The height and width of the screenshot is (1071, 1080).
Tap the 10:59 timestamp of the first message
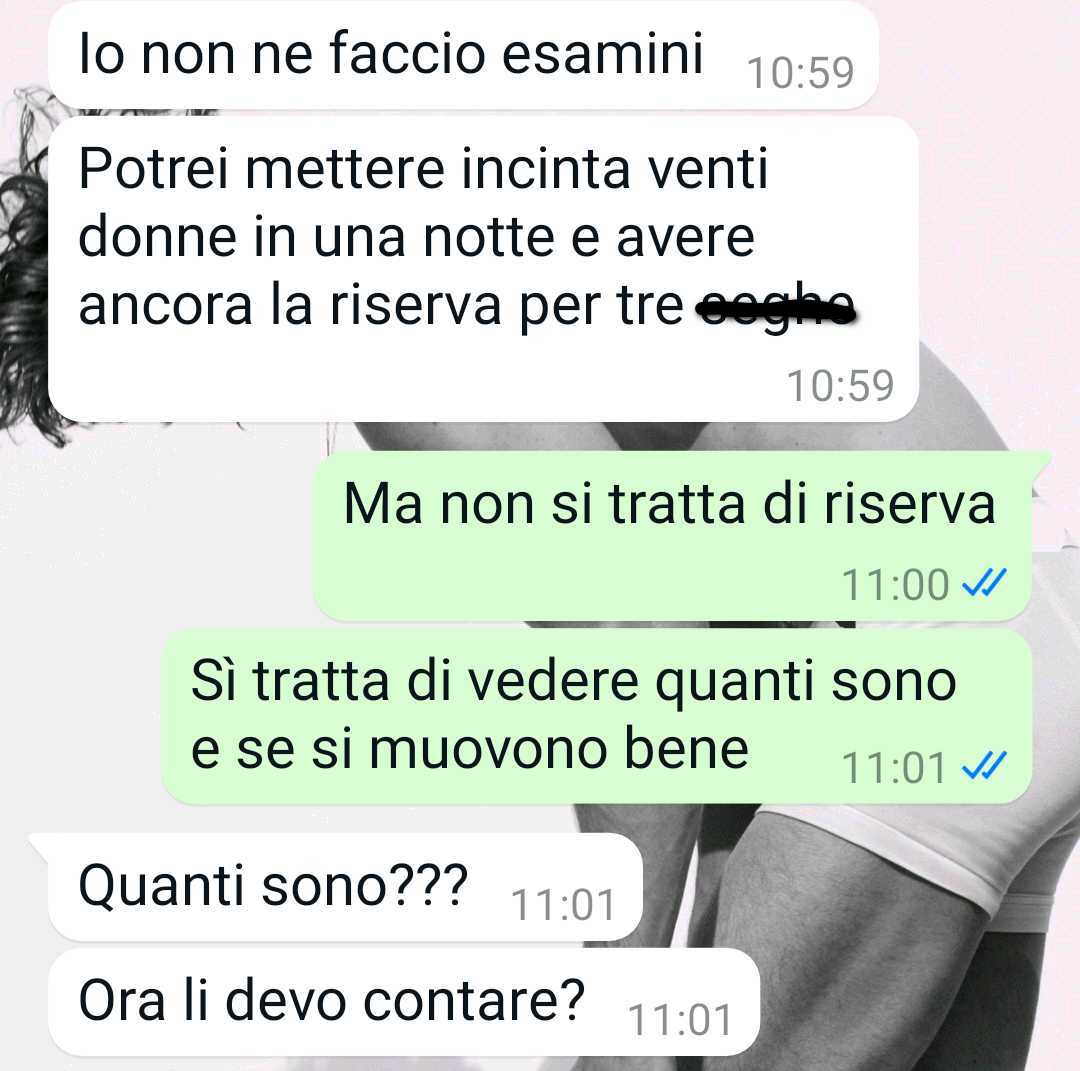click(800, 73)
